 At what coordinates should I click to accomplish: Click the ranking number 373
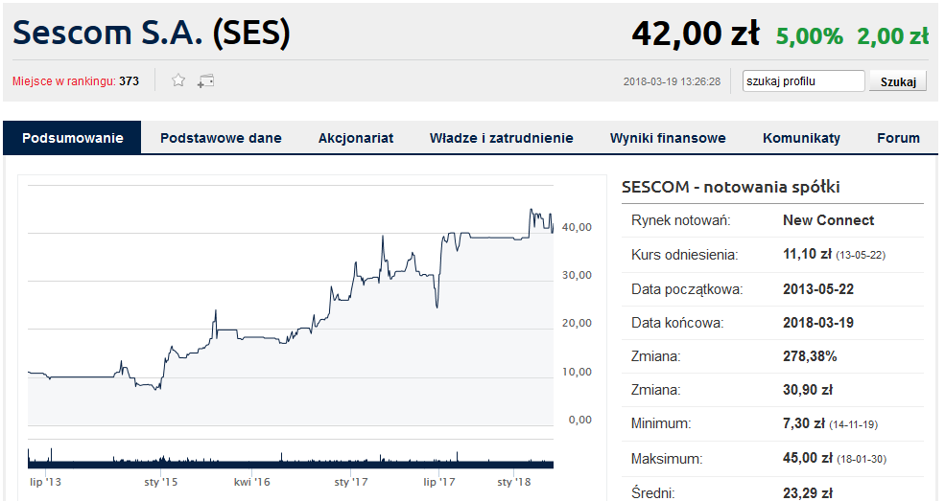129,81
